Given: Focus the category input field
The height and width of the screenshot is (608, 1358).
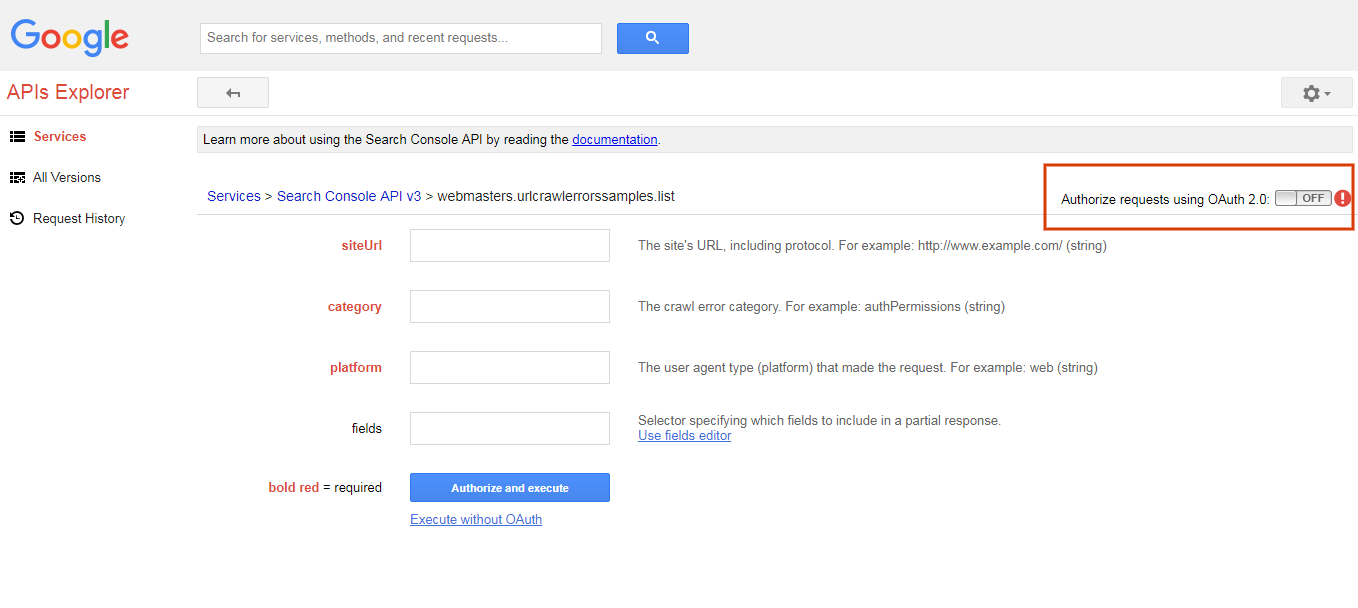Looking at the screenshot, I should pyautogui.click(x=510, y=306).
